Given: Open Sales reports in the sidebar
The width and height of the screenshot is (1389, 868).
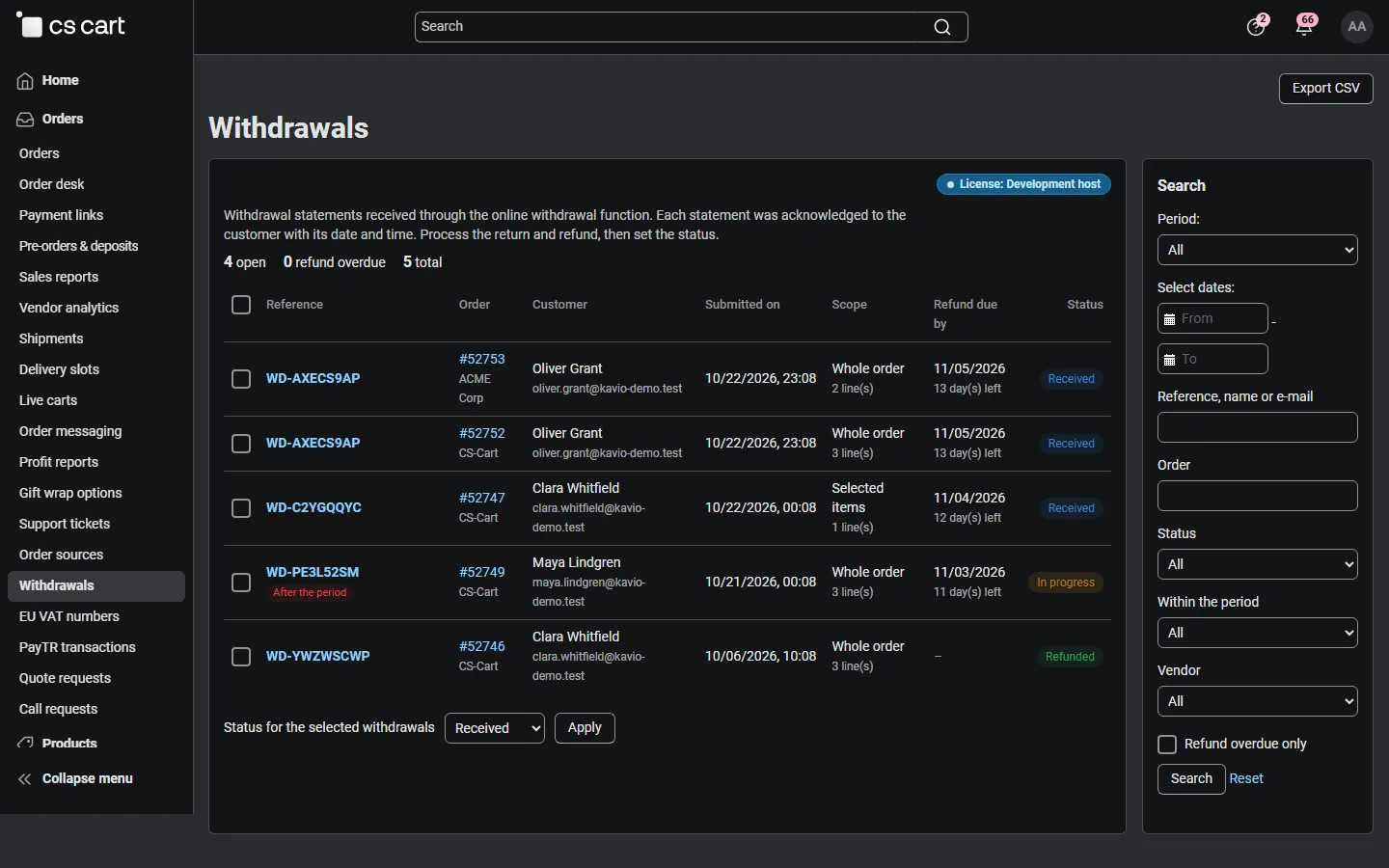Looking at the screenshot, I should coord(59,277).
